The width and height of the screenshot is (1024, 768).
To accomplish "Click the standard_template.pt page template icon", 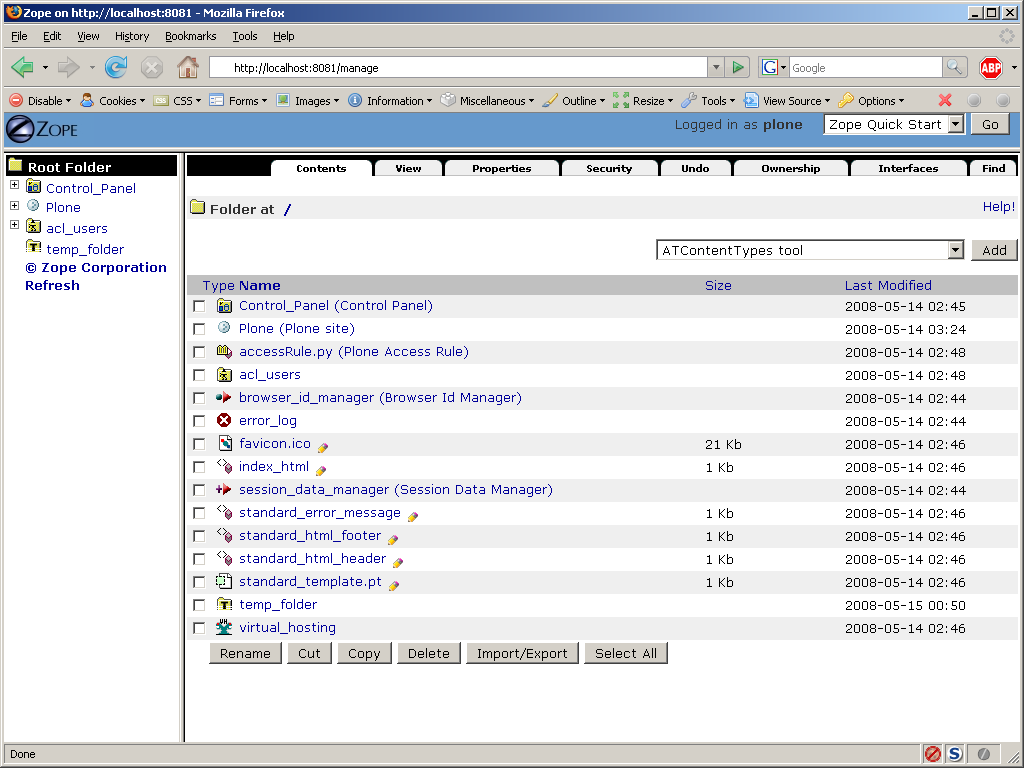I will pos(224,581).
